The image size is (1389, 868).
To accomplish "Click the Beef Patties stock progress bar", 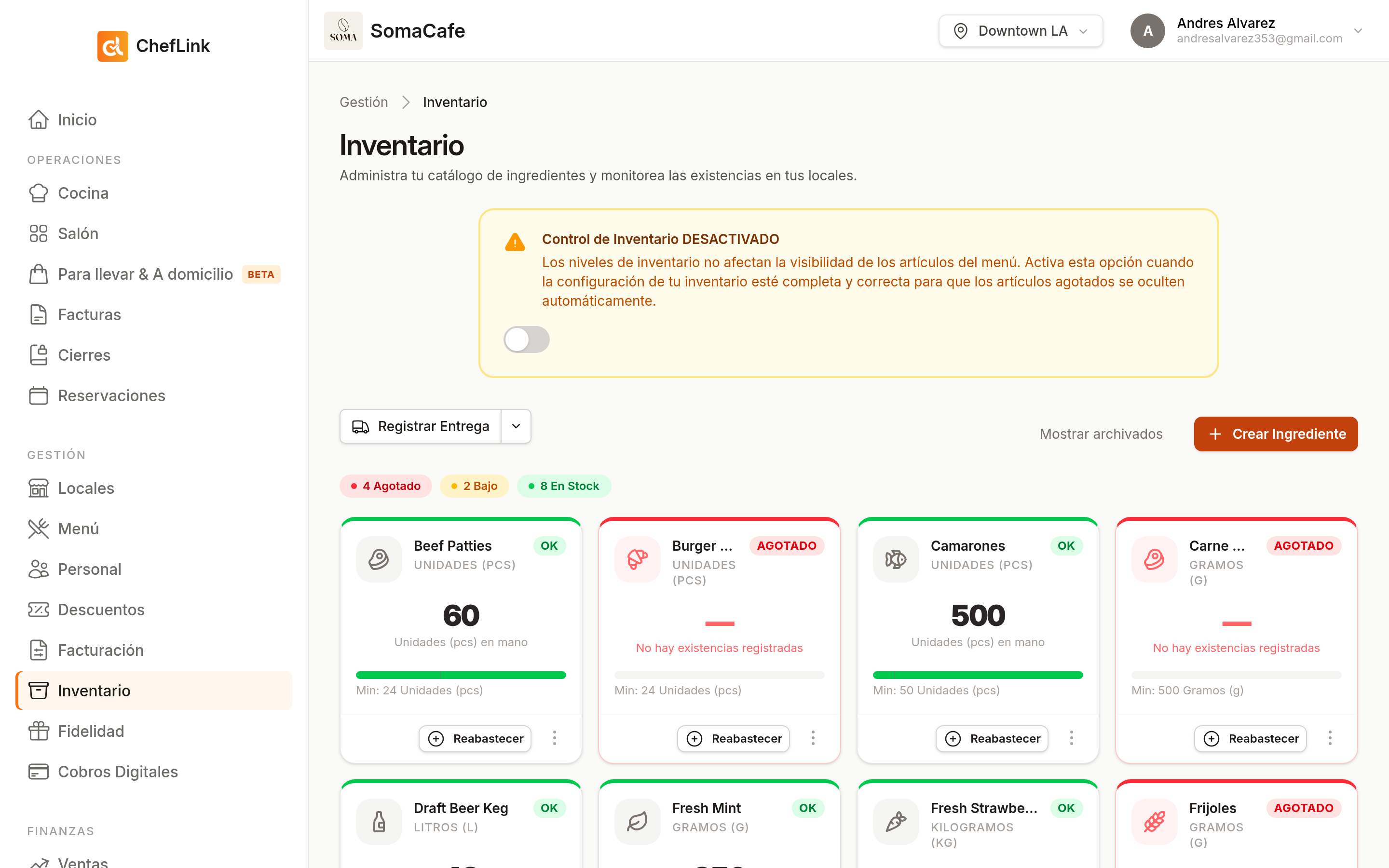I will tap(461, 675).
